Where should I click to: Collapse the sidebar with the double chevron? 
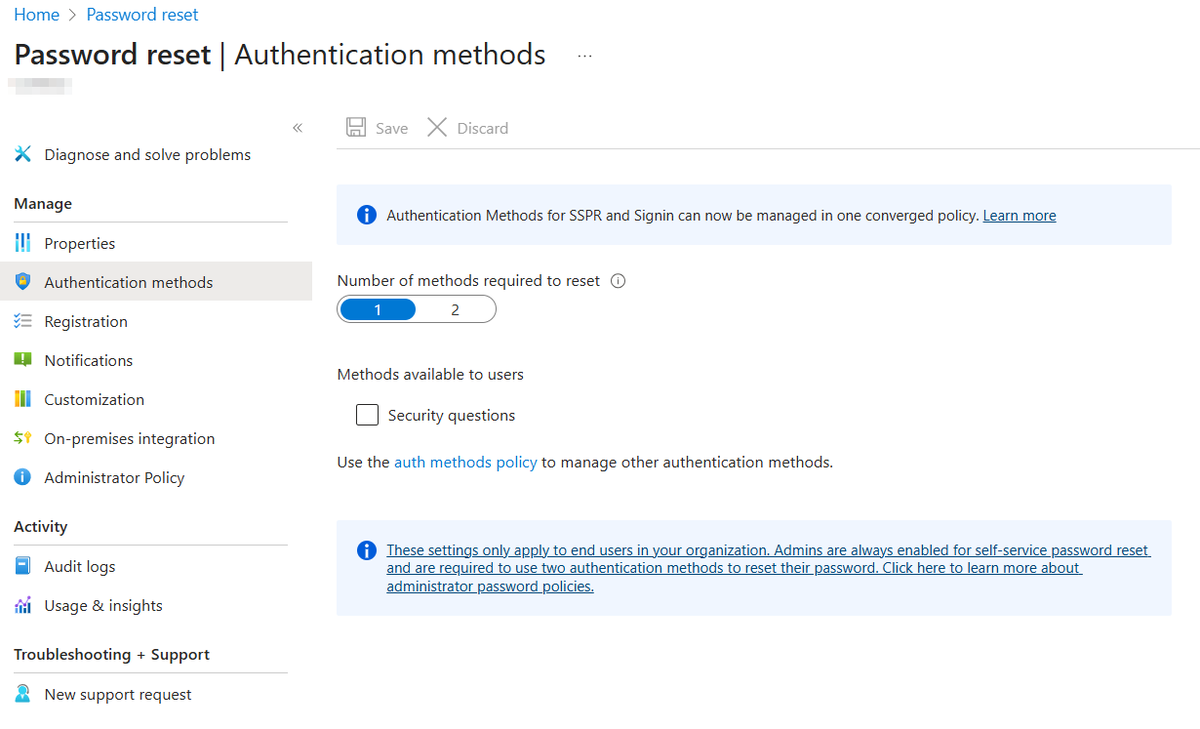tap(297, 128)
